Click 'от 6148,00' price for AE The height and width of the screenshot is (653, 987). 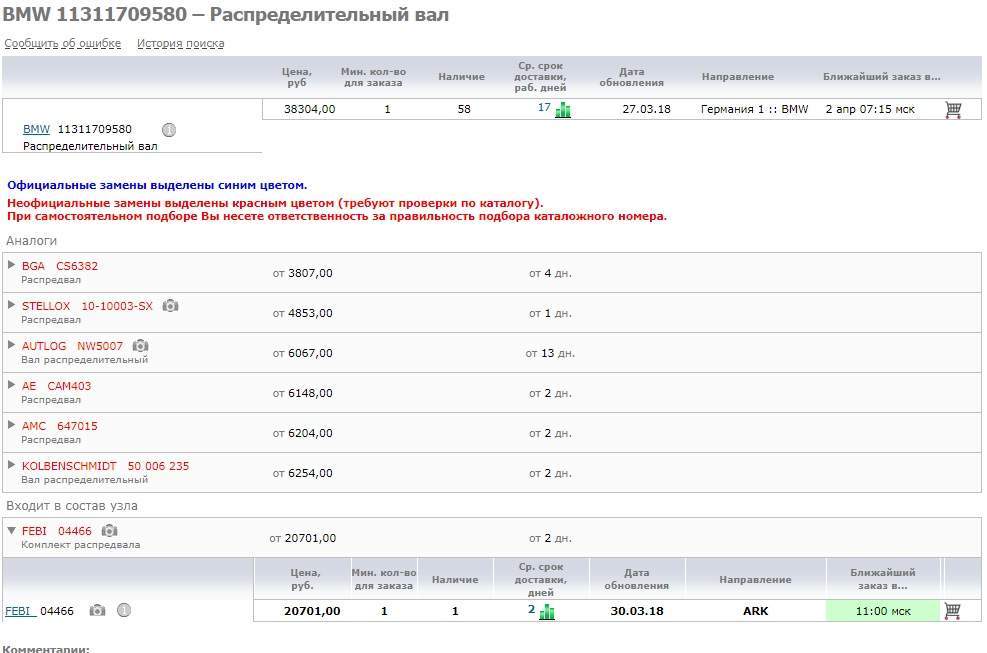[x=302, y=393]
